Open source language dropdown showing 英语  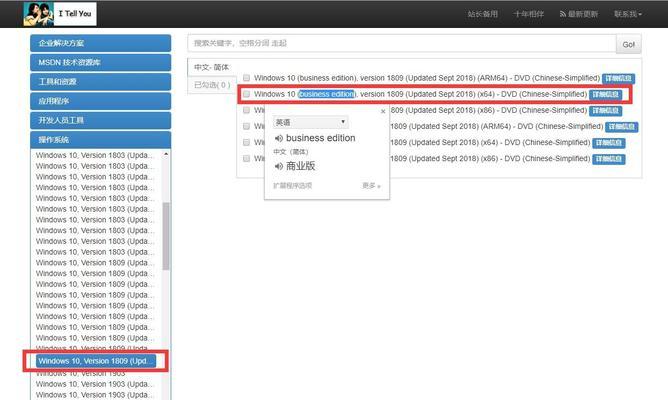311,122
